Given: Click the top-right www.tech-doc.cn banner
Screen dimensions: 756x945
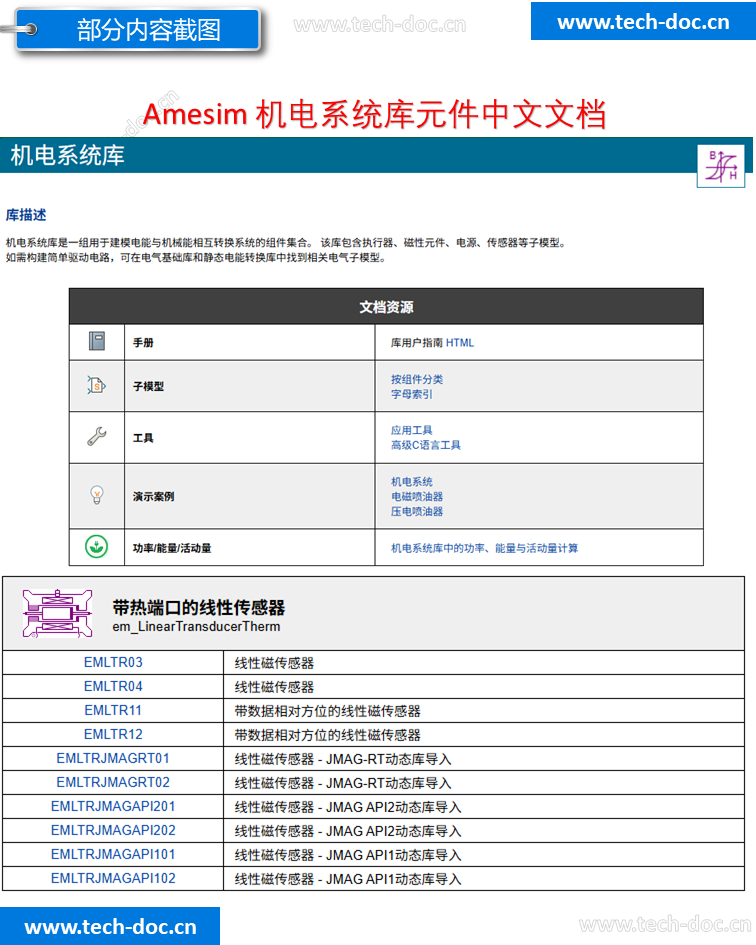Looking at the screenshot, I should tap(643, 21).
